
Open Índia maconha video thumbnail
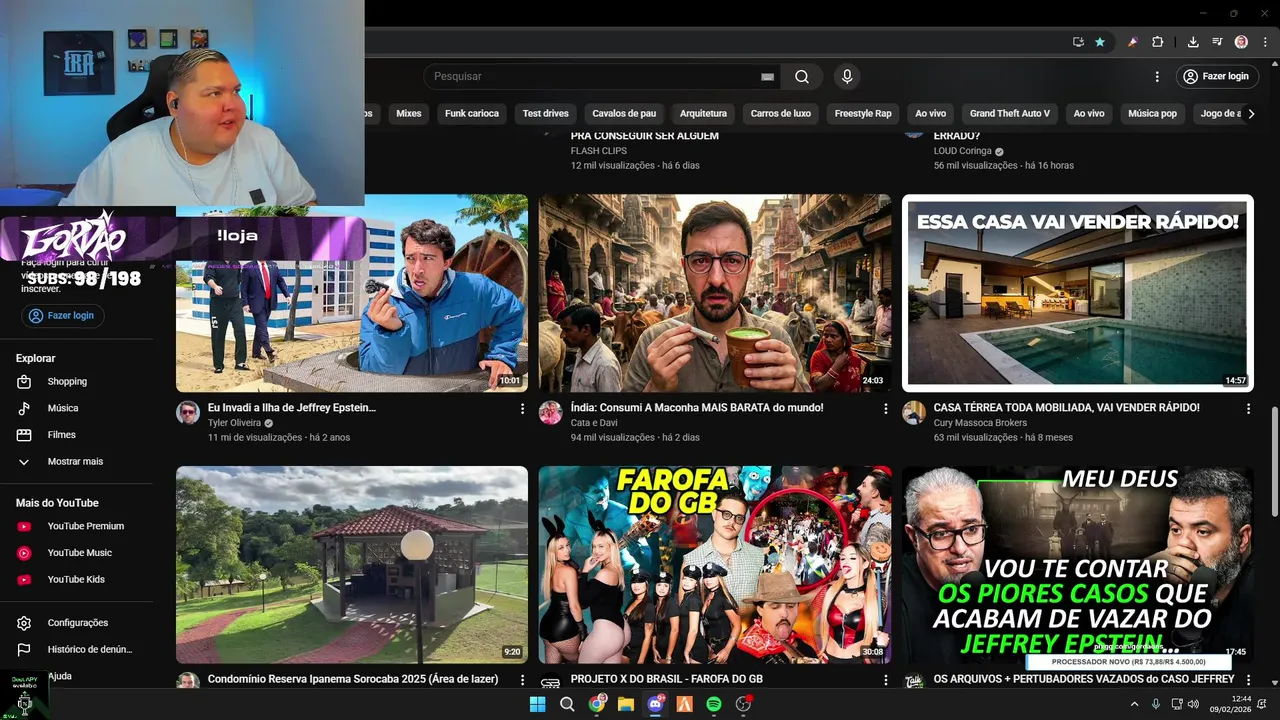pos(715,293)
